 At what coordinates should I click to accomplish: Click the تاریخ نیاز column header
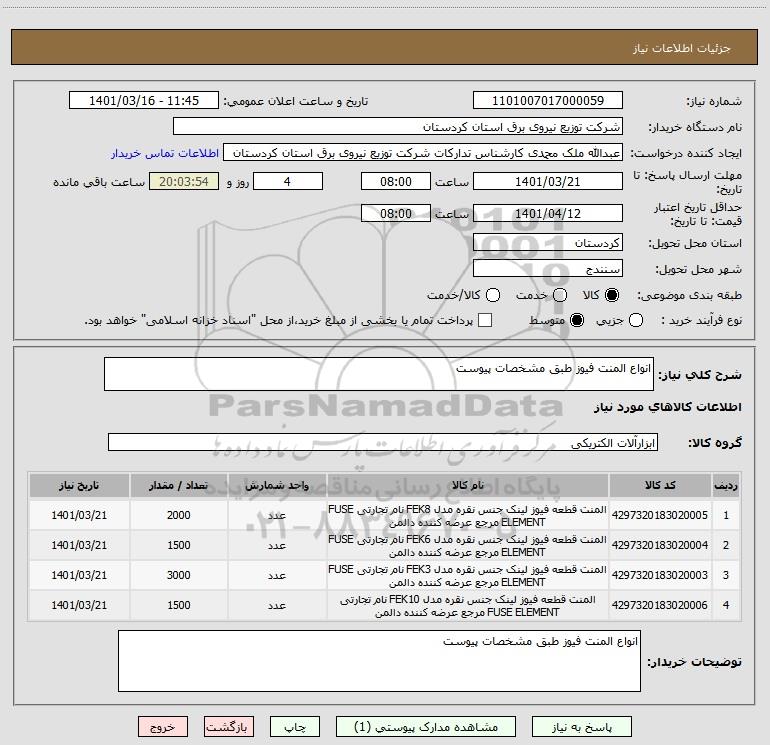click(x=79, y=485)
